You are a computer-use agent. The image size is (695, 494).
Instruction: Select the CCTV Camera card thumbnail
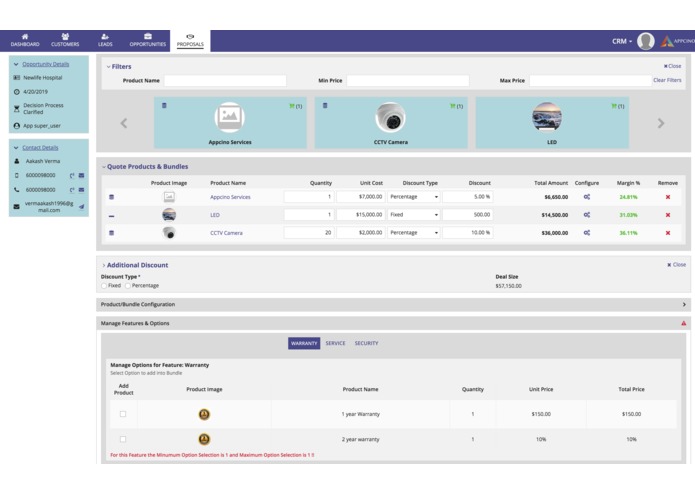pyautogui.click(x=390, y=117)
